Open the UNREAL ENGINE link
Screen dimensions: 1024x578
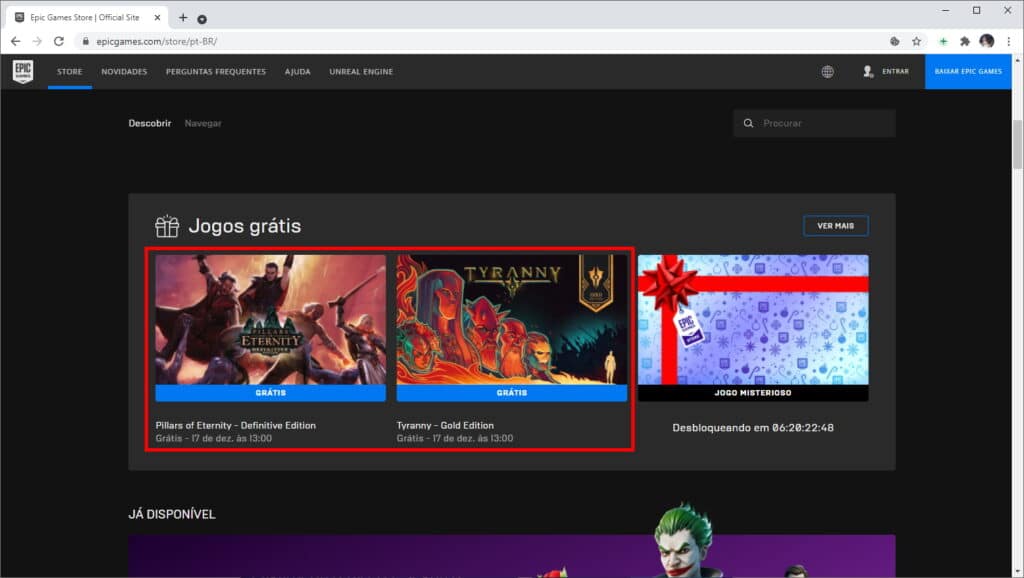pos(361,72)
